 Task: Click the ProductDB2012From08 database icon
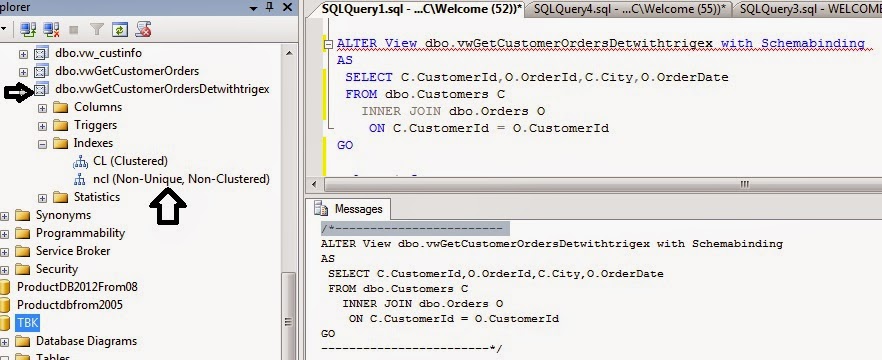tap(5, 287)
